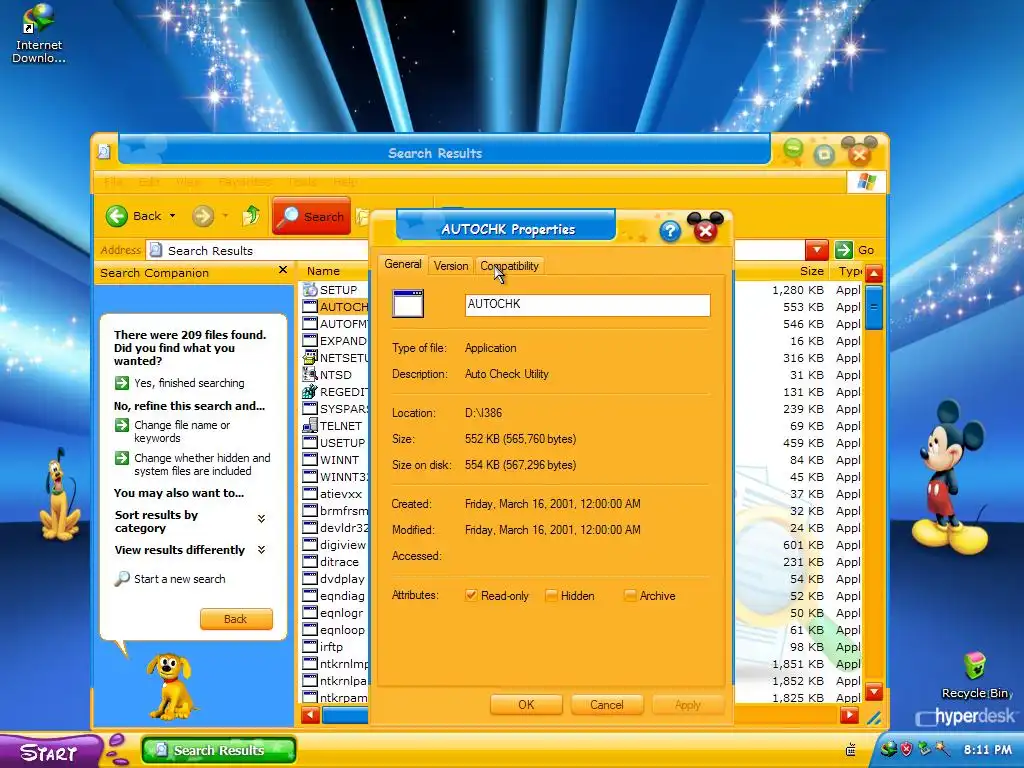Toggle the Read-only checkbox

click(x=471, y=596)
